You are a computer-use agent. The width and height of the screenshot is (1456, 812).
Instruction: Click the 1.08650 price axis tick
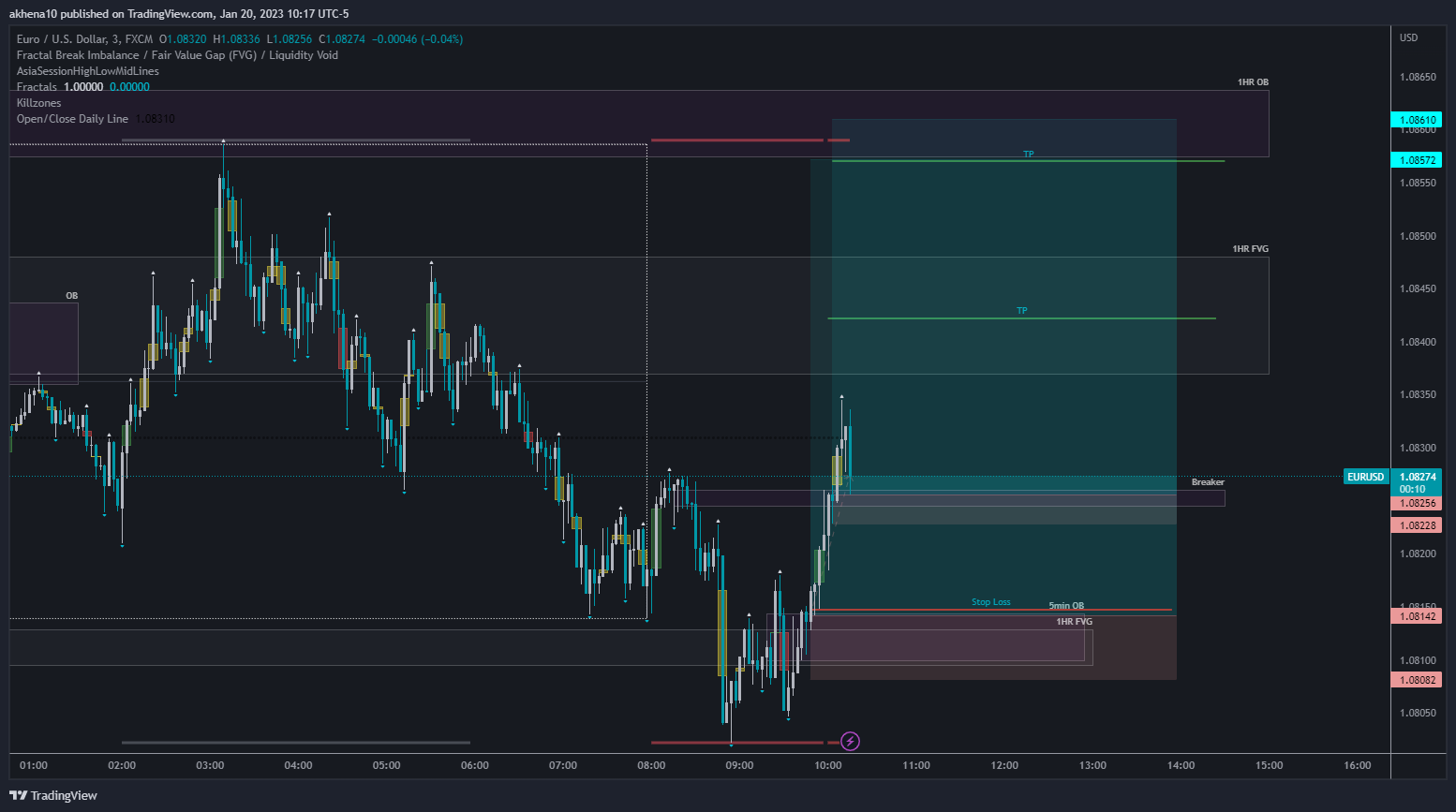pyautogui.click(x=1418, y=77)
